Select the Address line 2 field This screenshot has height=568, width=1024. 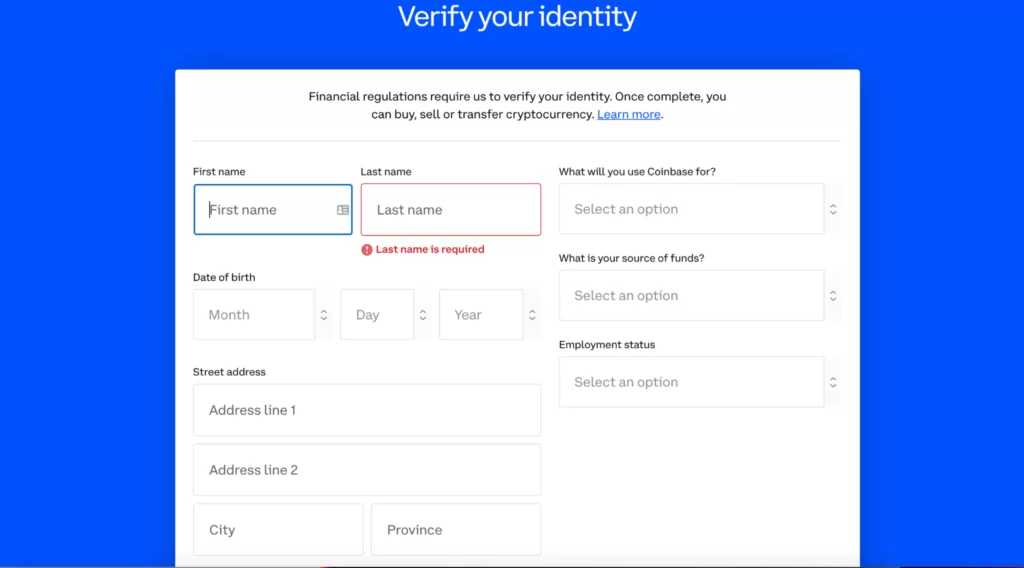point(367,470)
